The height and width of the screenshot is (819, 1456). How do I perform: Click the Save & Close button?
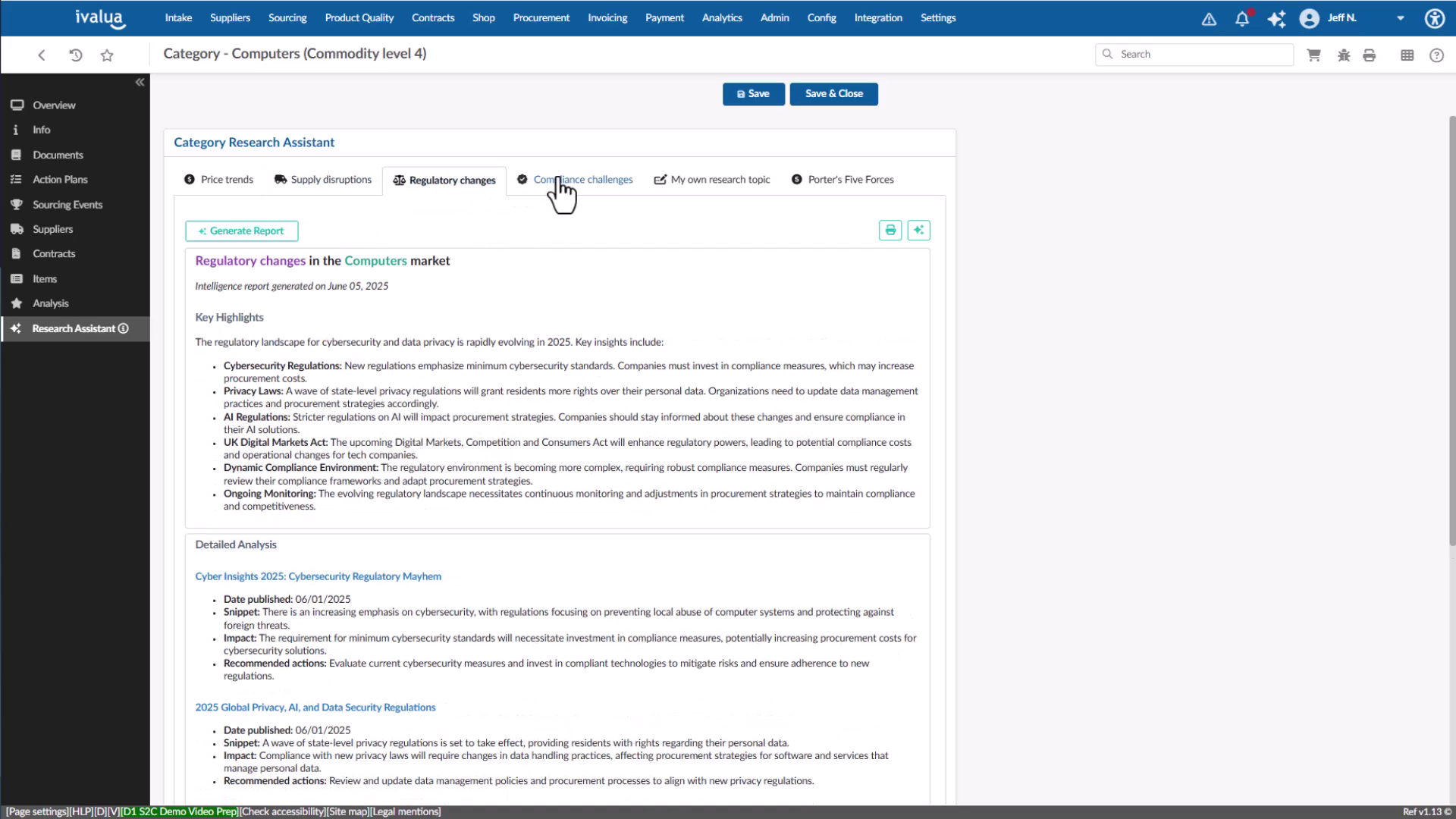pyautogui.click(x=833, y=93)
